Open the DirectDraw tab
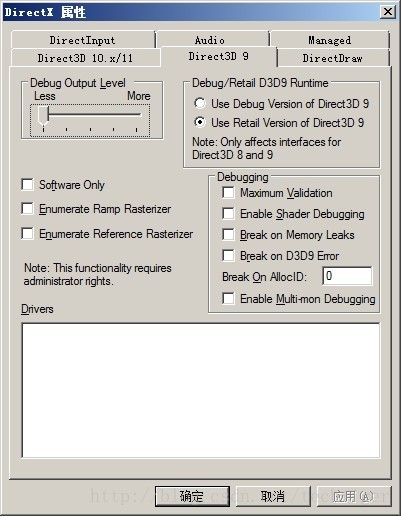Image resolution: width=401 pixels, height=516 pixels. [333, 58]
